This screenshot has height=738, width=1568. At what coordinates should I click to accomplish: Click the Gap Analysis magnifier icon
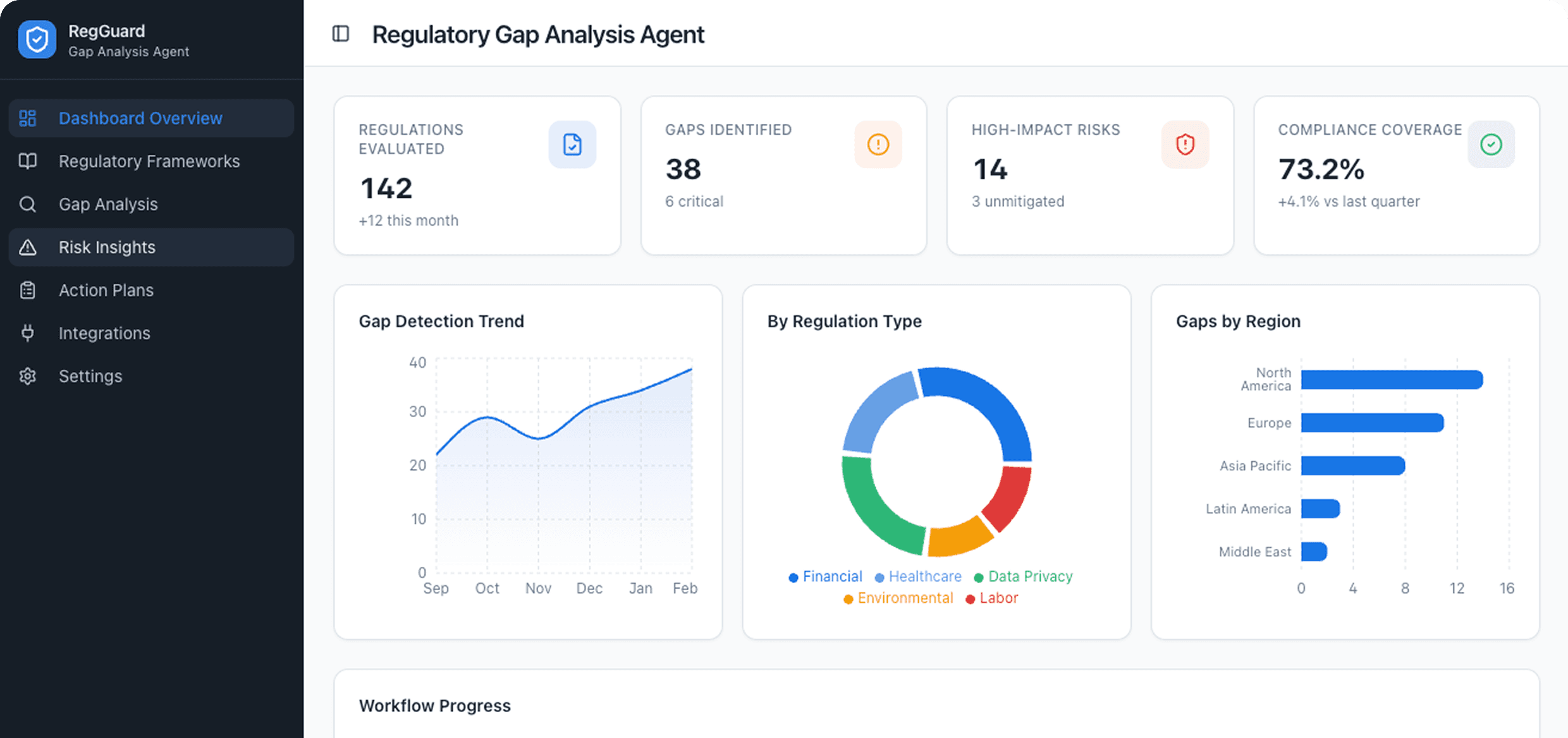click(28, 204)
